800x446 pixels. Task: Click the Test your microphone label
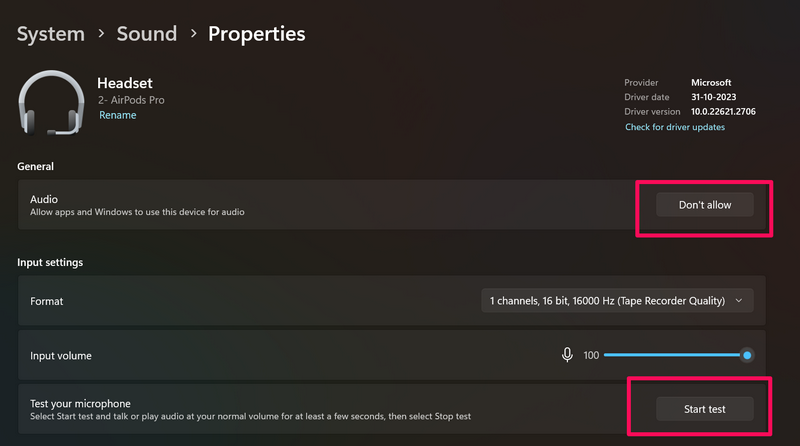80,403
